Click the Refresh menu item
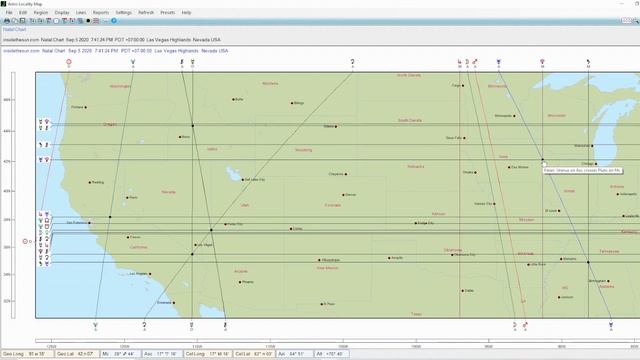Screen dimensions: 640x360 point(146,13)
